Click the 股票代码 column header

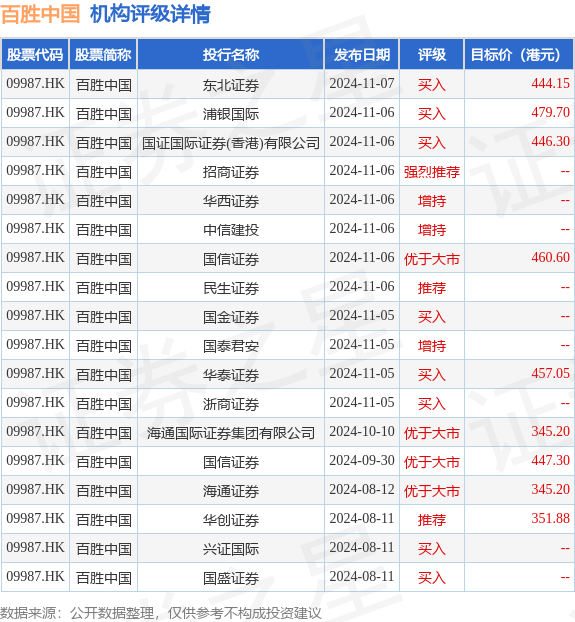[x=35, y=55]
